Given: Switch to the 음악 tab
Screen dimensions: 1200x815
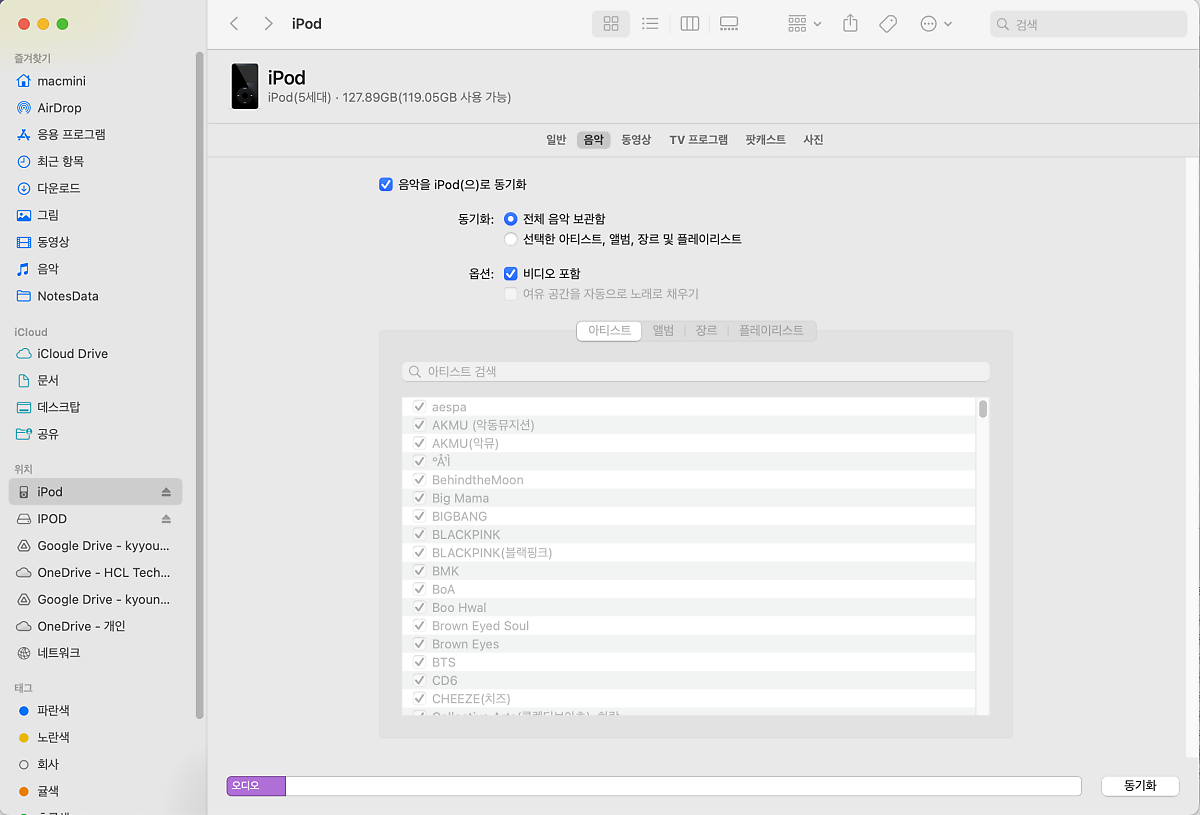Looking at the screenshot, I should click(593, 140).
